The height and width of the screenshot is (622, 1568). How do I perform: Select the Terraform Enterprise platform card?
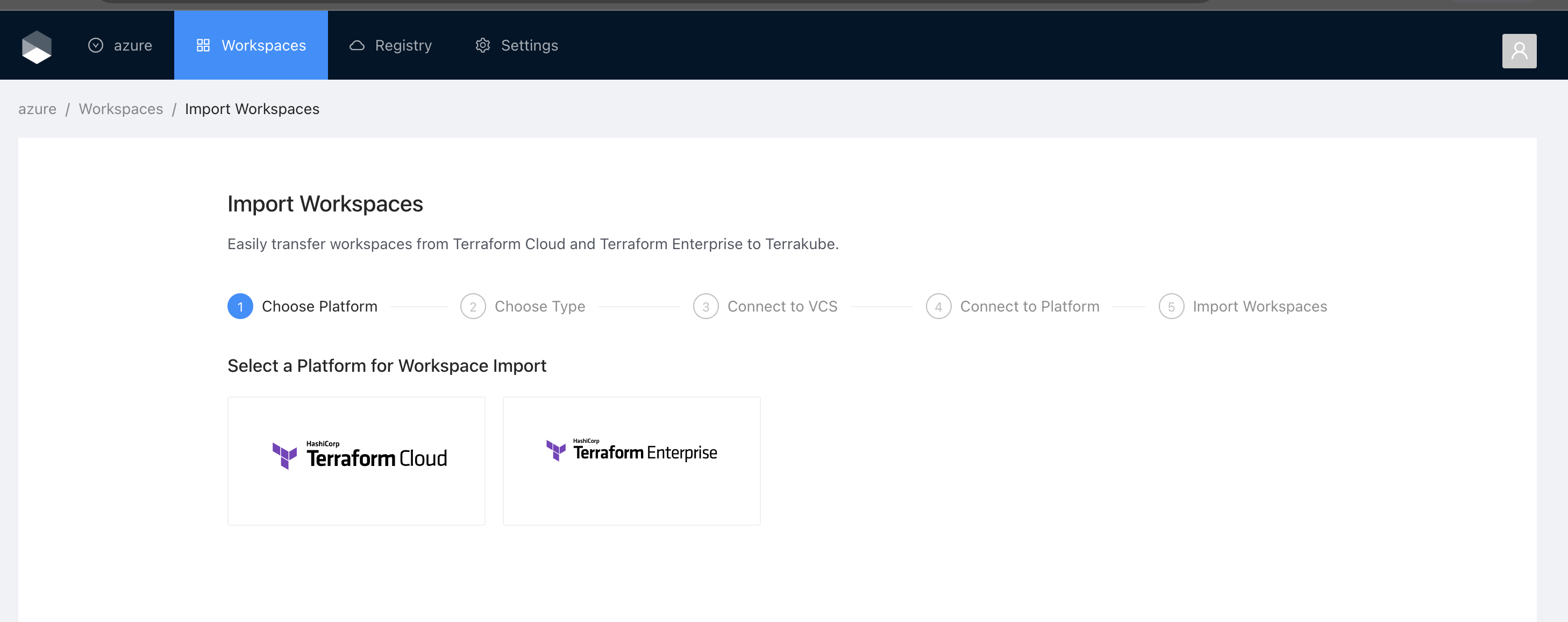[x=631, y=461]
